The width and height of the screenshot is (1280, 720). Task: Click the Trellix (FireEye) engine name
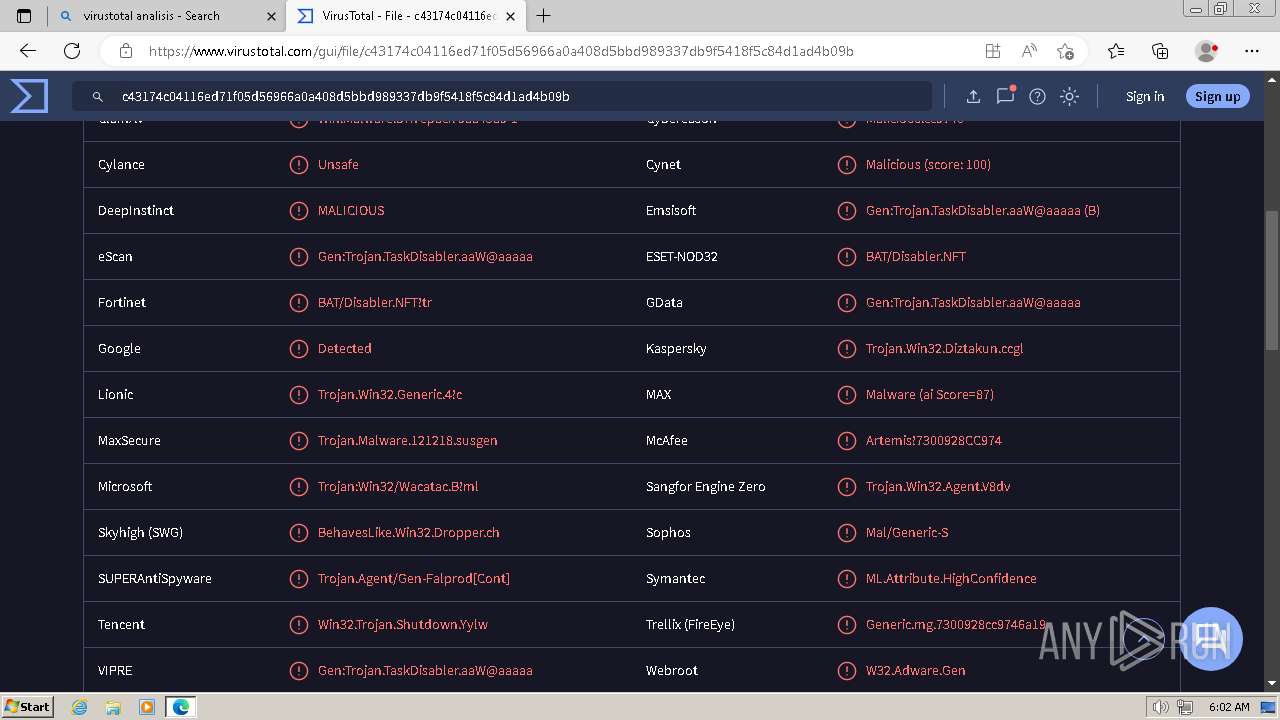point(690,625)
